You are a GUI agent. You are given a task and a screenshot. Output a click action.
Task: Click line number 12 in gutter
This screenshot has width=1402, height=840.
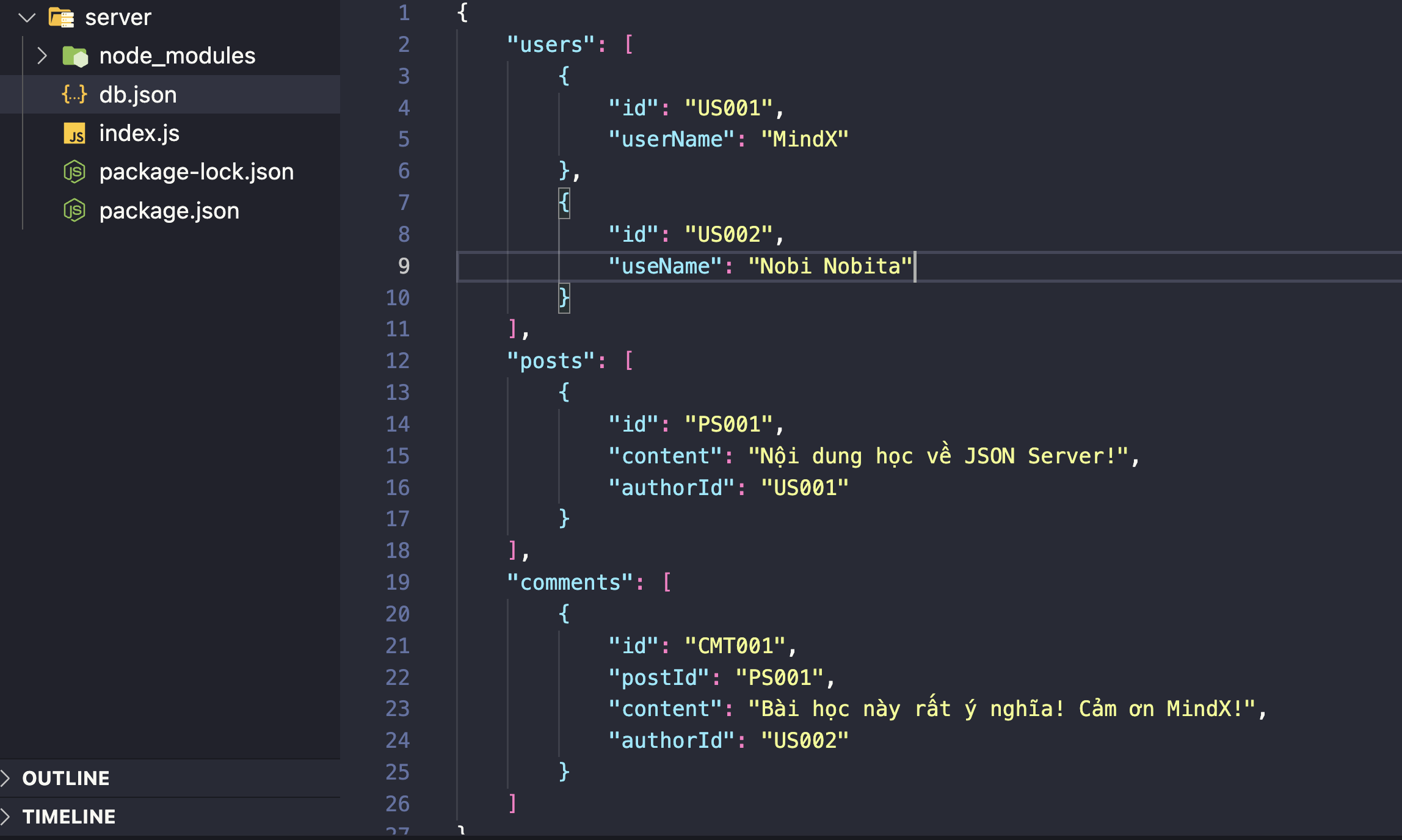398,361
